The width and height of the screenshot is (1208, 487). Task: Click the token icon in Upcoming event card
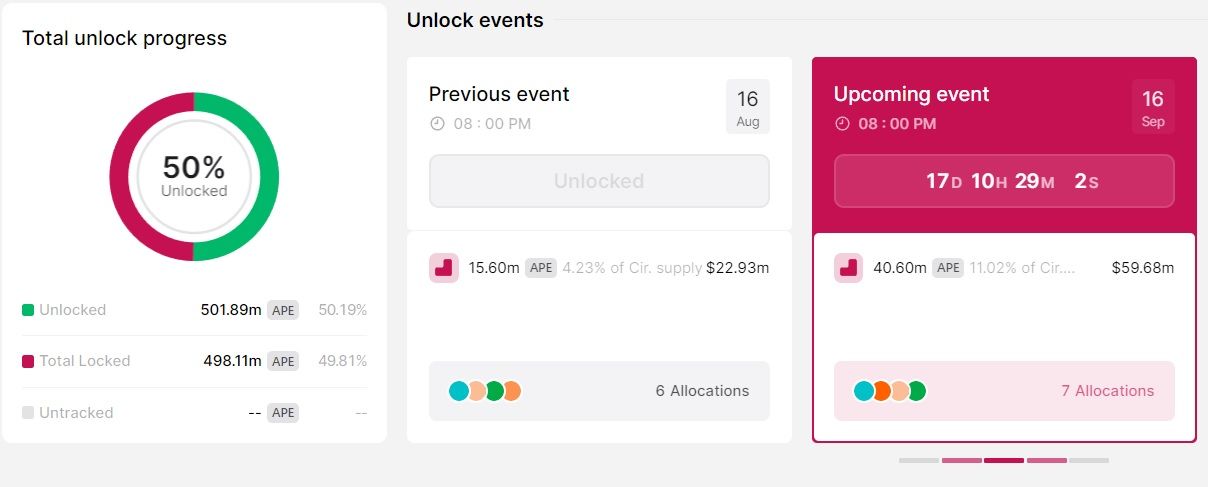coord(848,268)
